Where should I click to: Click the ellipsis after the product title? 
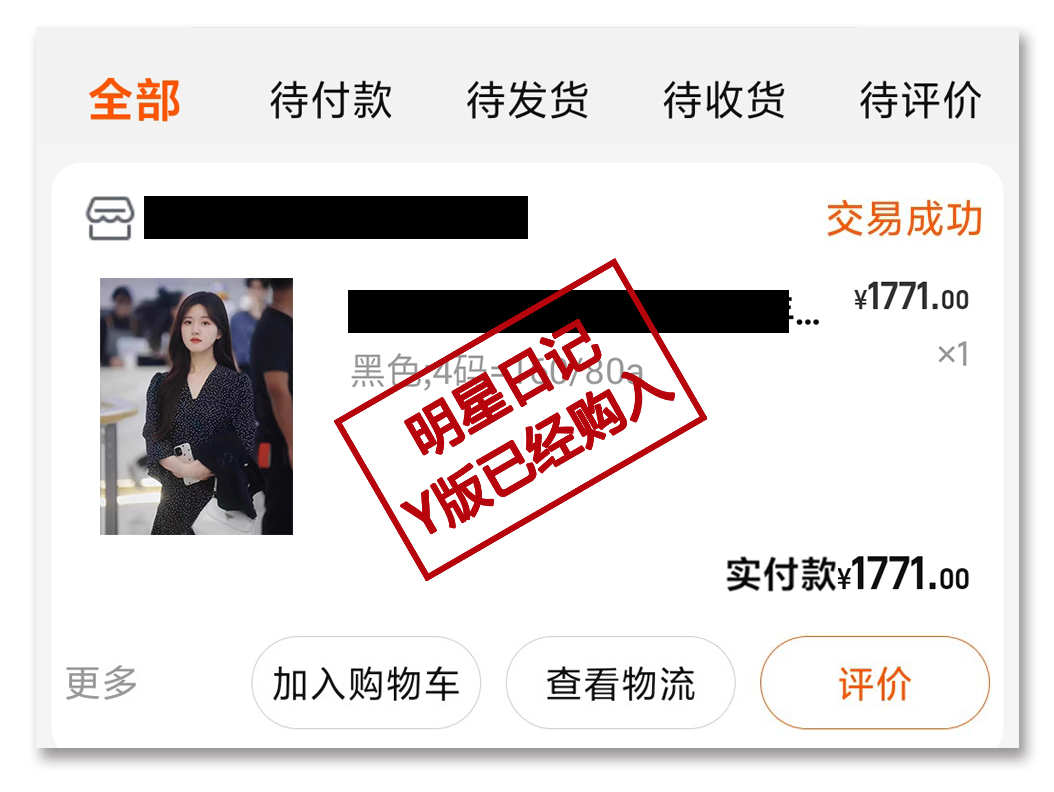(x=807, y=320)
